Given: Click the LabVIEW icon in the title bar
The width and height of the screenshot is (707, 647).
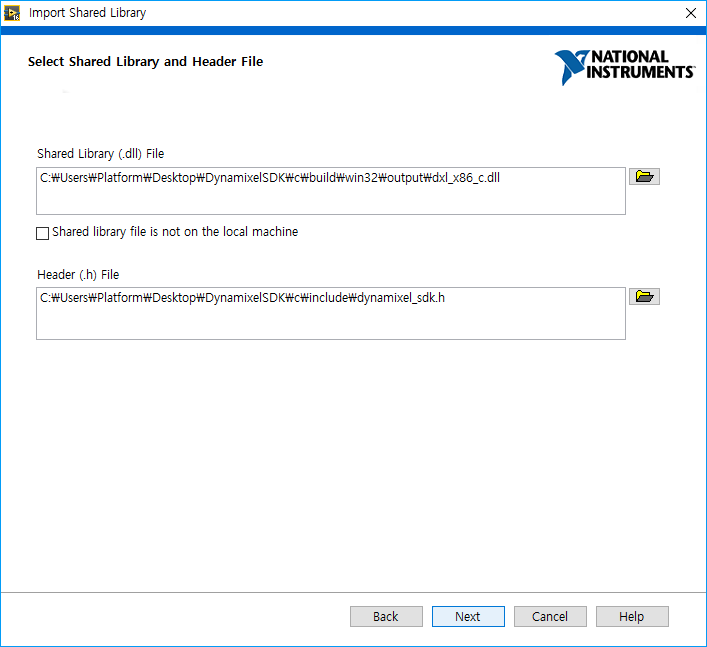Looking at the screenshot, I should click(12, 13).
